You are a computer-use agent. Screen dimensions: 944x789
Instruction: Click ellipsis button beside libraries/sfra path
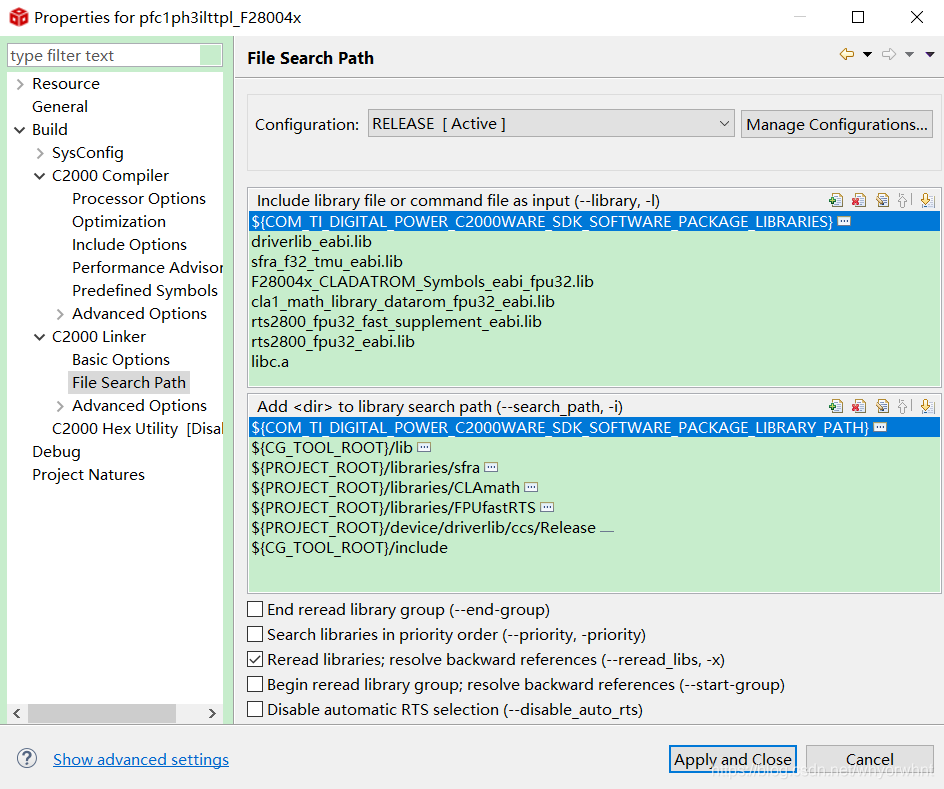click(491, 467)
